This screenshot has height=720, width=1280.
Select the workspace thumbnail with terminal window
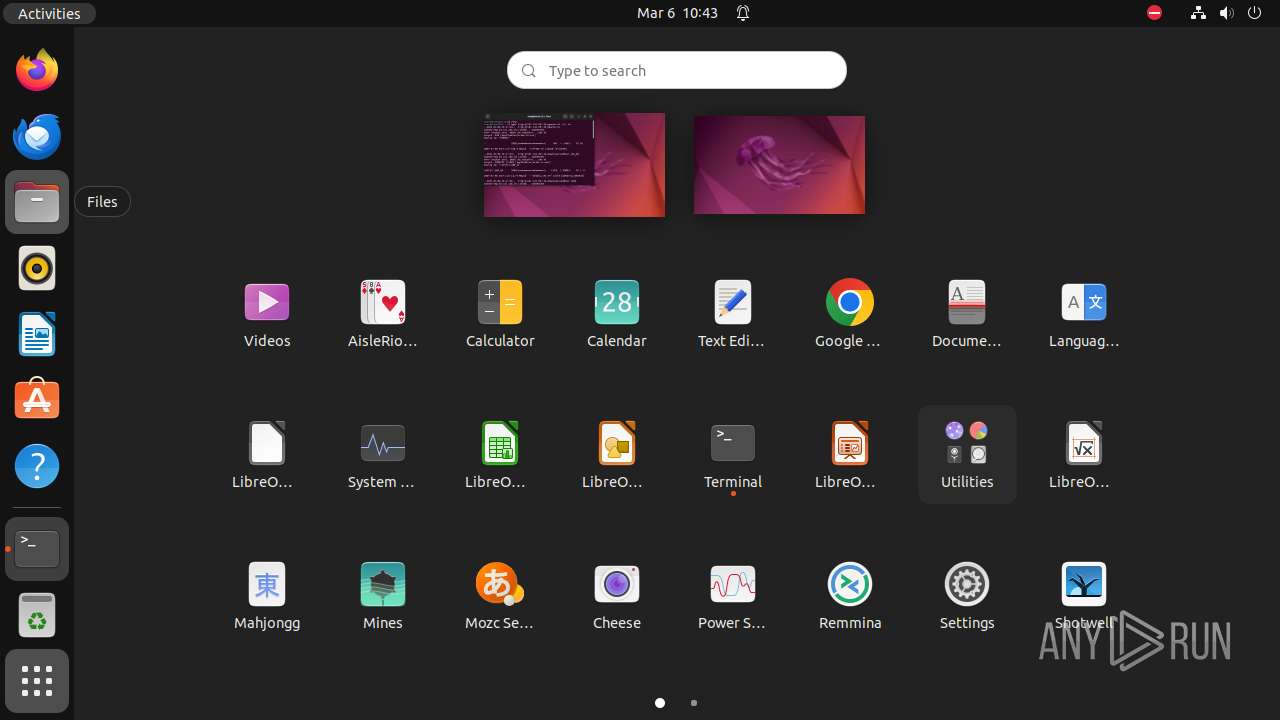coord(574,165)
